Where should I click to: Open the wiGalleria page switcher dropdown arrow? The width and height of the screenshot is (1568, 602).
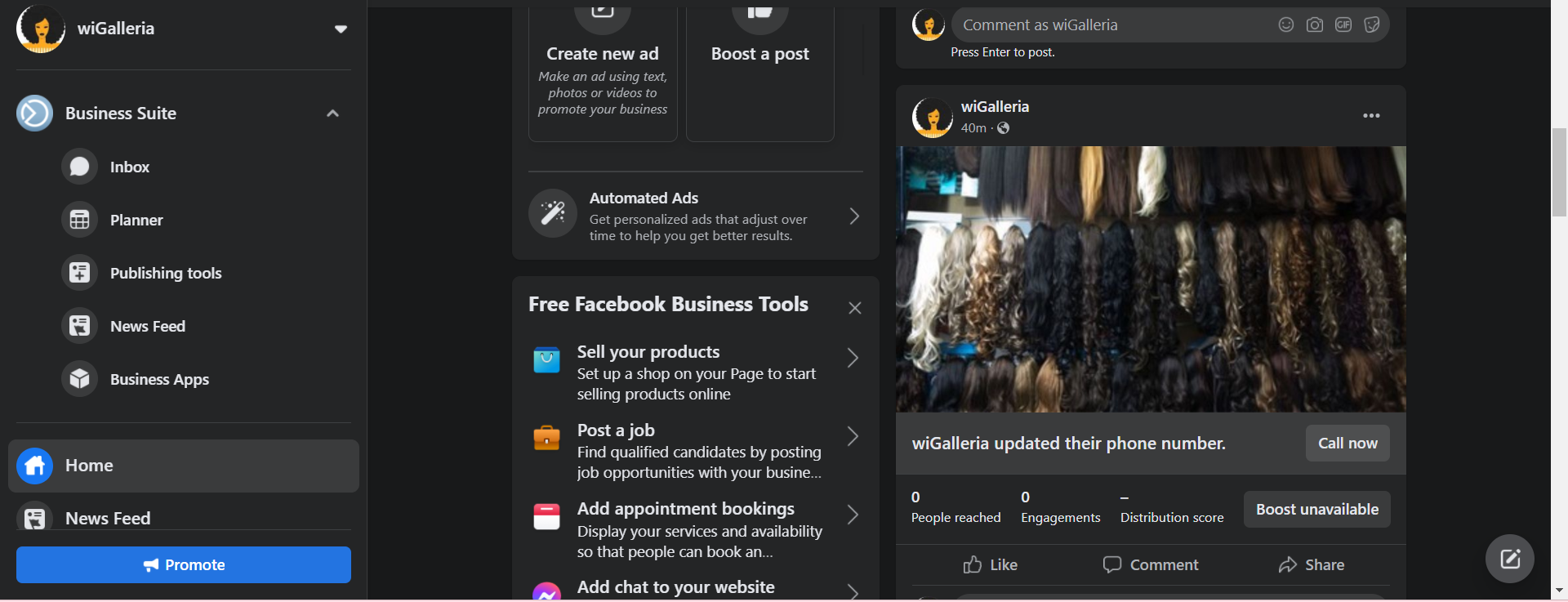click(x=341, y=29)
